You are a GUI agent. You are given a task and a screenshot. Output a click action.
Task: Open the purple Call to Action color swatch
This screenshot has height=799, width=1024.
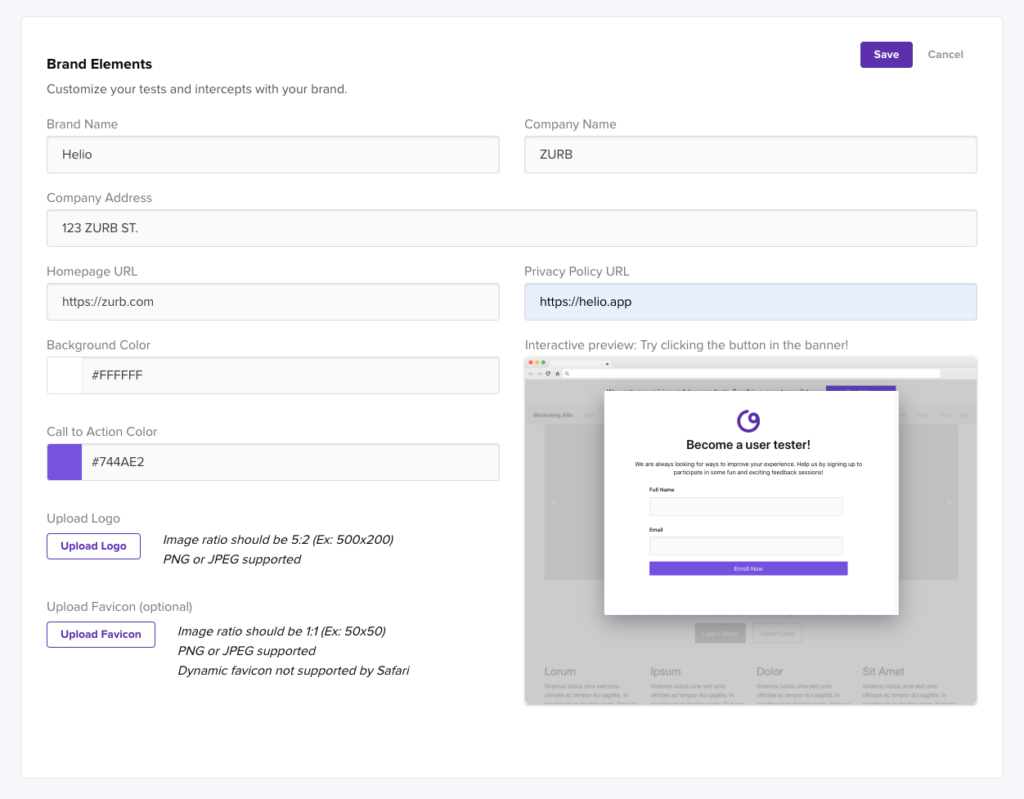pos(64,462)
